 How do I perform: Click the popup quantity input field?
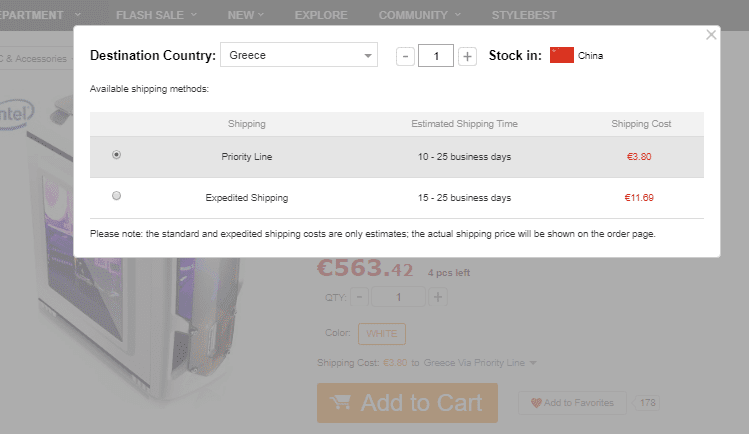436,56
